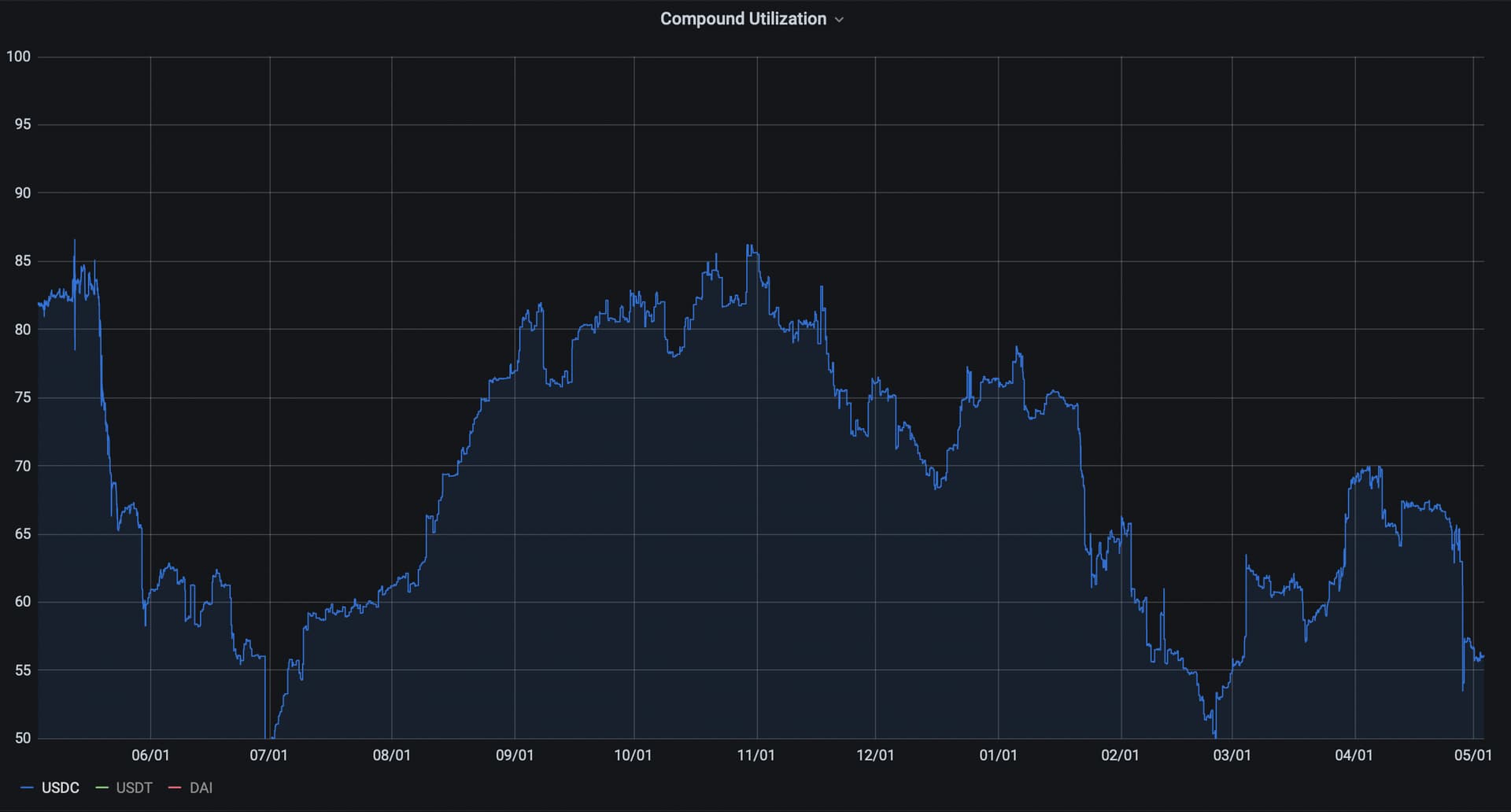Click the 60 y-axis value label
1511x812 pixels.
pyautogui.click(x=23, y=602)
